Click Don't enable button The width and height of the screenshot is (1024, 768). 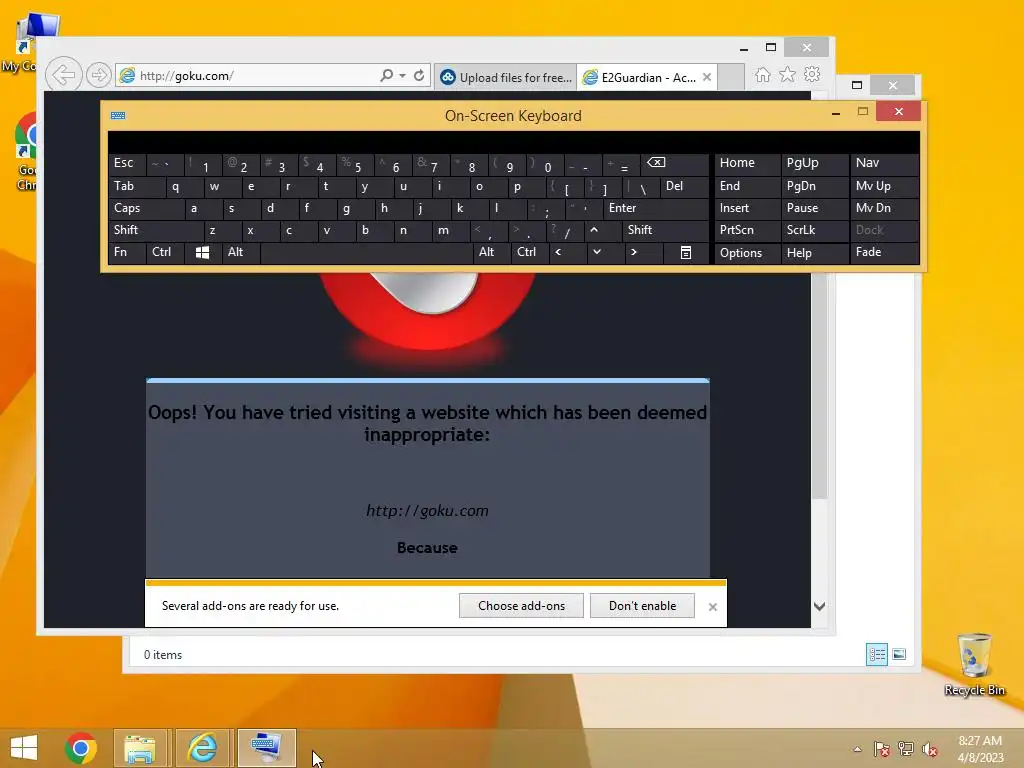pos(642,605)
